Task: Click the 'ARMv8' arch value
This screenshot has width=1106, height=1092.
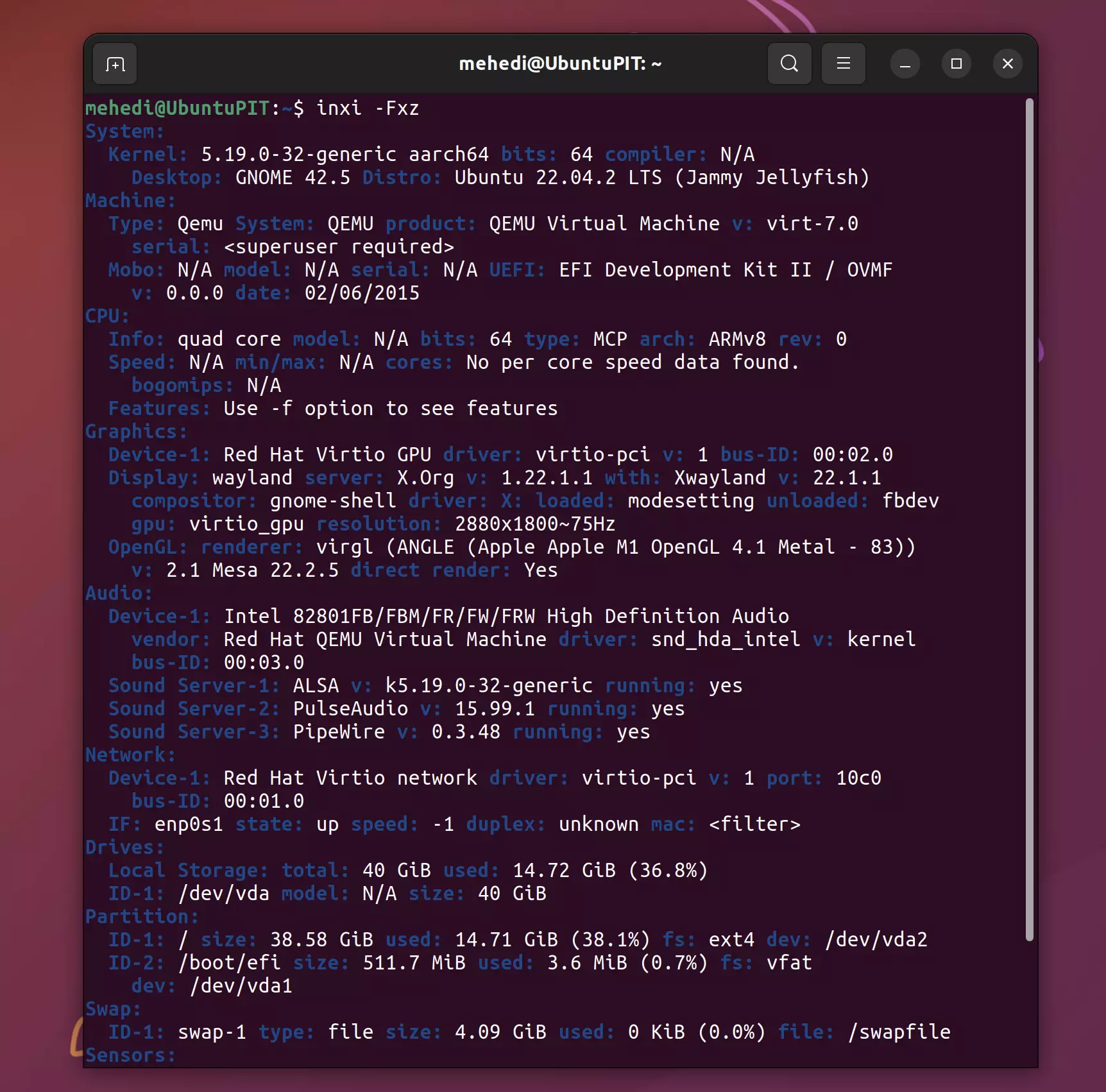Action: click(737, 339)
